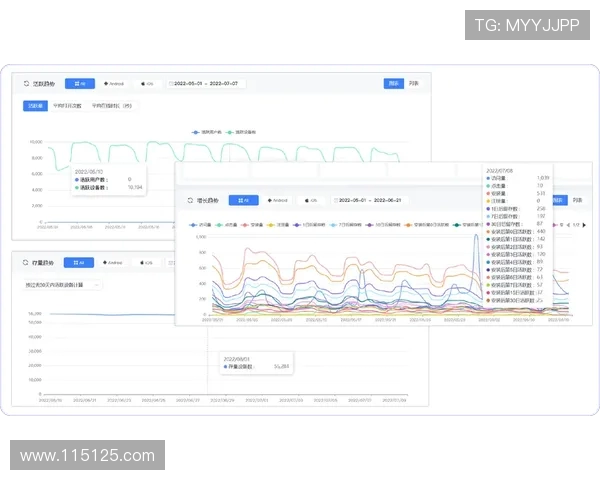Select the Android filter in 活跃趋势 panel
Image resolution: width=600 pixels, height=480 pixels.
tap(114, 84)
